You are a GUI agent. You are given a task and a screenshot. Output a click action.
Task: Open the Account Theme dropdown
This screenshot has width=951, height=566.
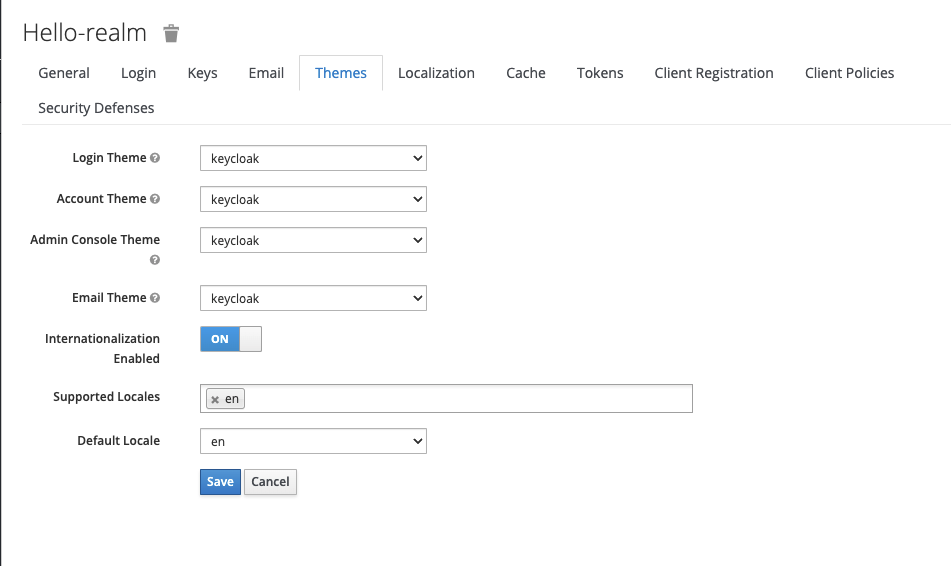[314, 199]
